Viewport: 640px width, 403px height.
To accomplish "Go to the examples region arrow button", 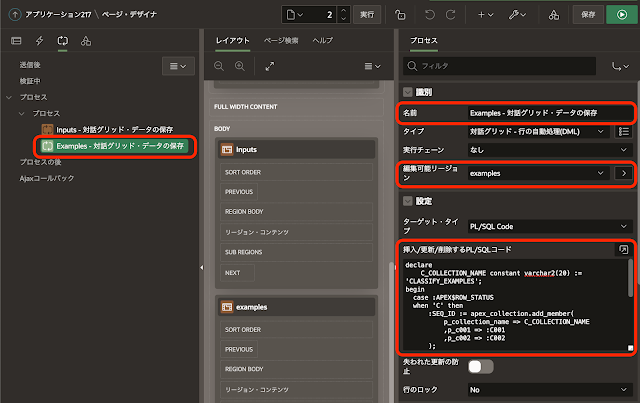I will click(623, 173).
